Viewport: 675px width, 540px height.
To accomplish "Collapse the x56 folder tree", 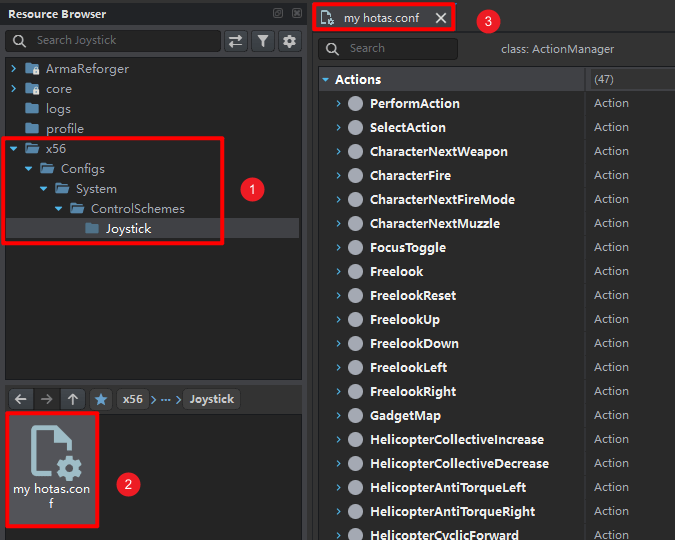I will tap(14, 149).
